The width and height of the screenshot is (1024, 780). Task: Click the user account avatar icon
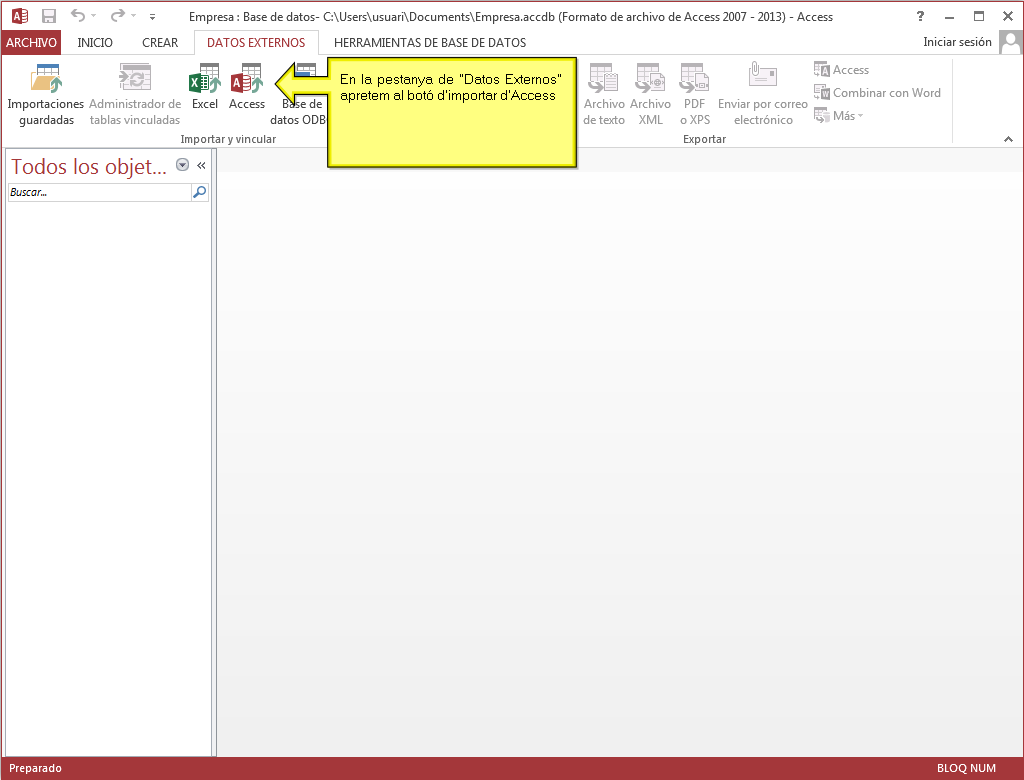point(1010,42)
